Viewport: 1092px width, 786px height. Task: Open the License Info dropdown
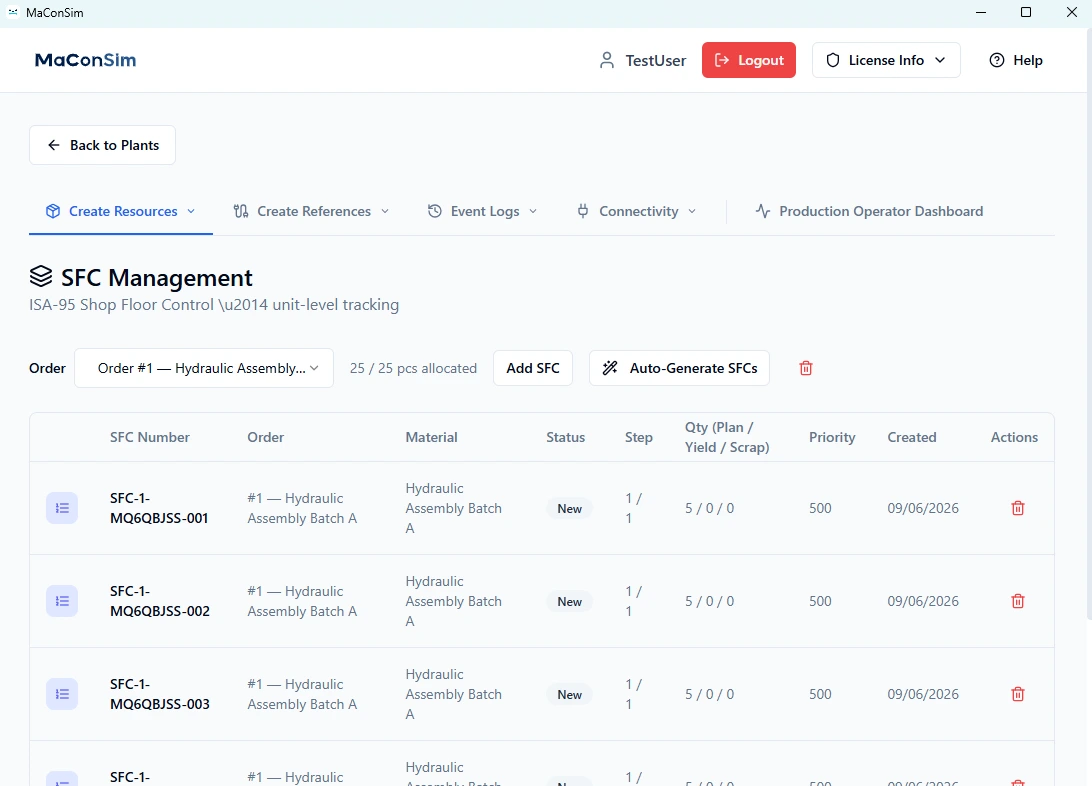click(x=886, y=61)
